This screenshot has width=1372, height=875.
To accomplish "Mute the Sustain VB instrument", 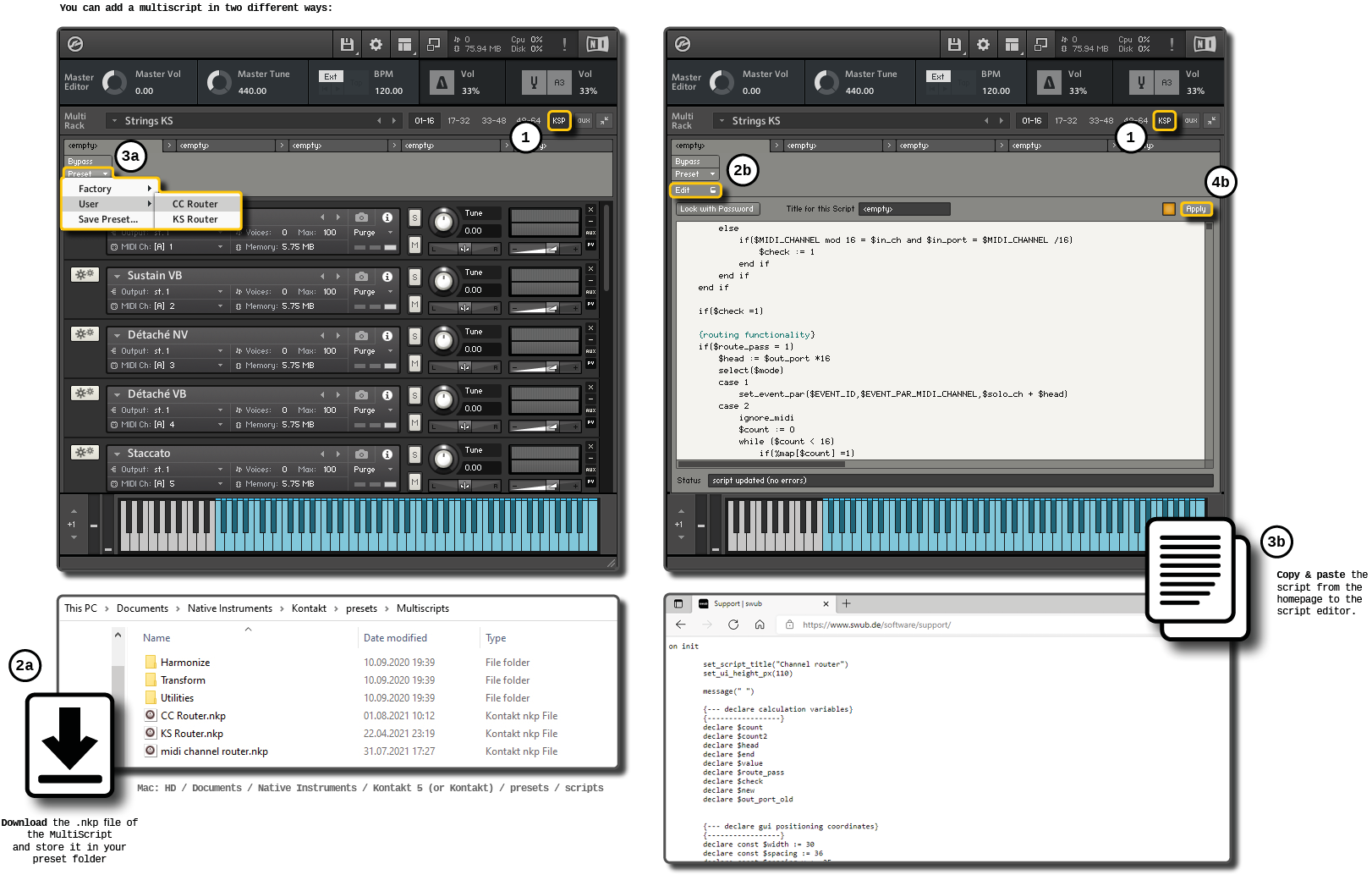I will (414, 304).
